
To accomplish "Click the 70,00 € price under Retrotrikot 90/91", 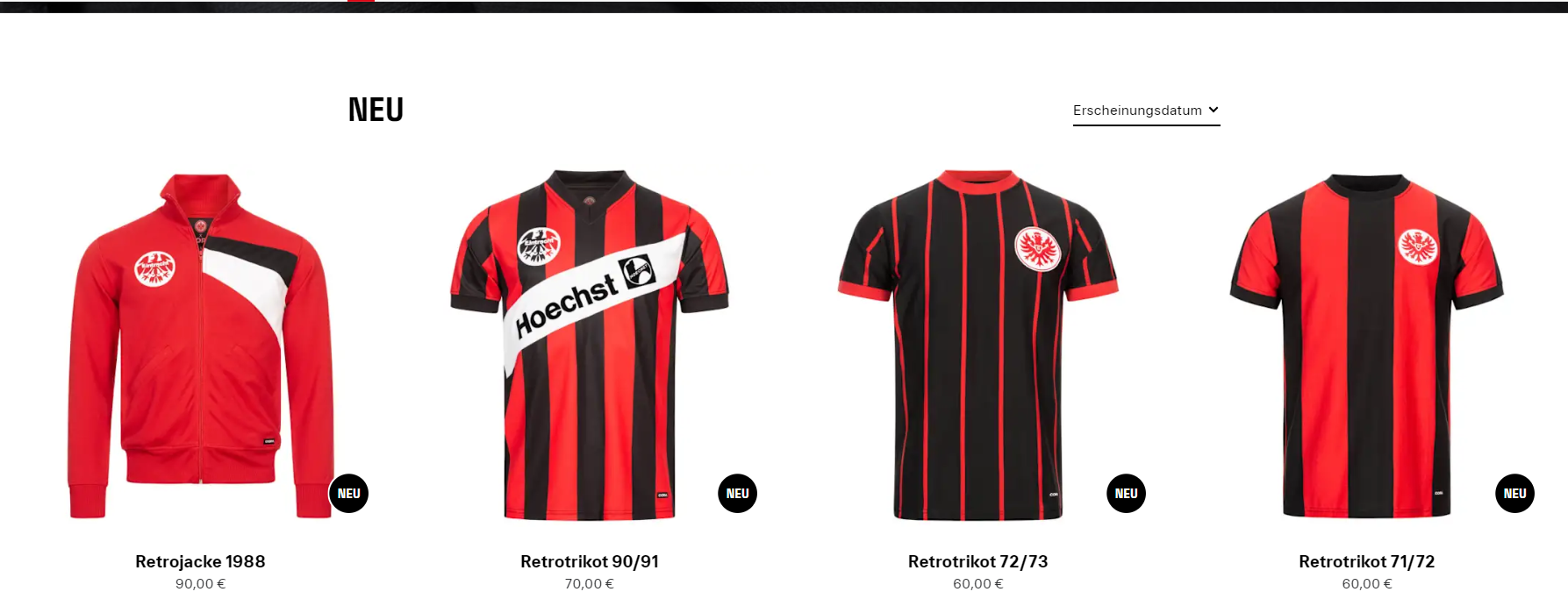I will coord(590,584).
